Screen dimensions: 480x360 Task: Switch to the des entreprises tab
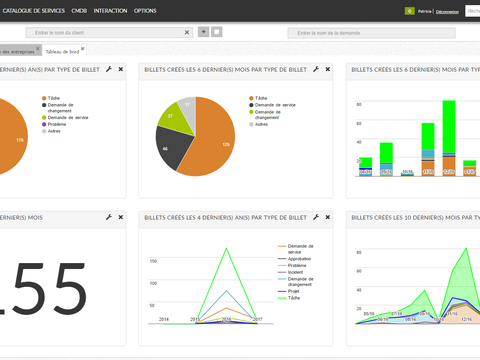pos(17,52)
